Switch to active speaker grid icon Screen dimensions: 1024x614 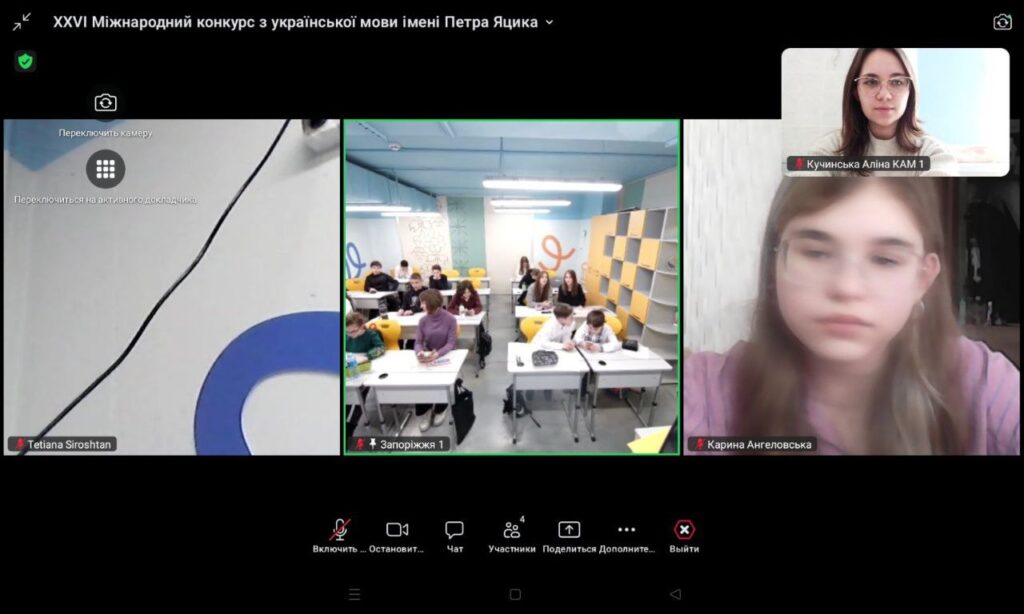point(105,169)
